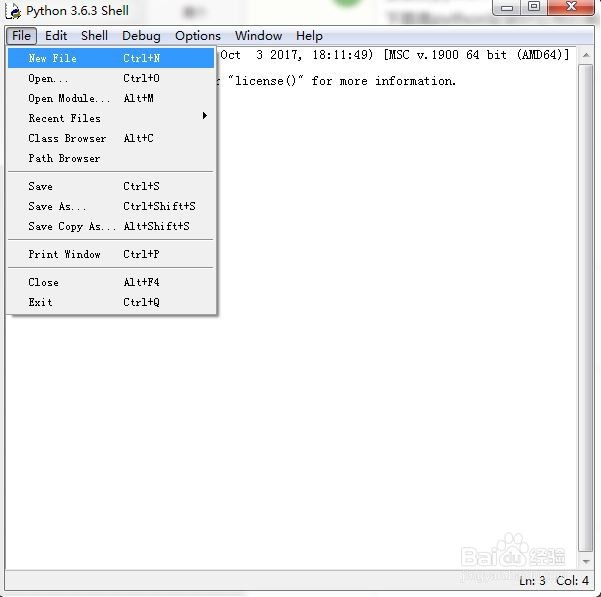Launch the Class Browser
This screenshot has width=601, height=597.
(111, 138)
